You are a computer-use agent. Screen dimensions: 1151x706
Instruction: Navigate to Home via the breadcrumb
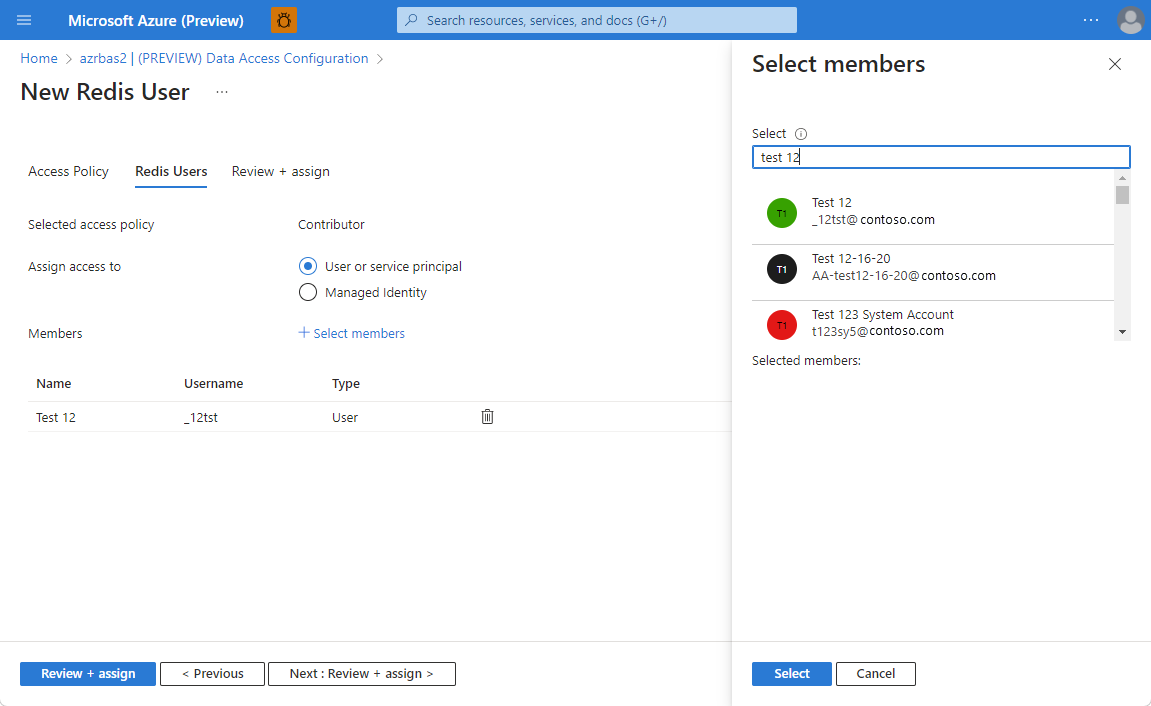tap(38, 58)
